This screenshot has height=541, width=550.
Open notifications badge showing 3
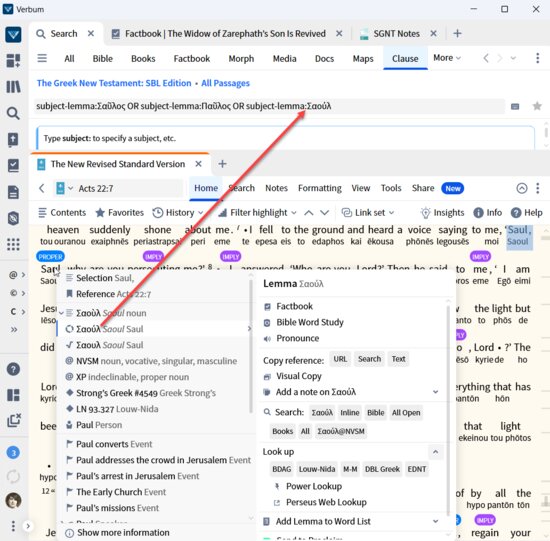click(x=13, y=453)
